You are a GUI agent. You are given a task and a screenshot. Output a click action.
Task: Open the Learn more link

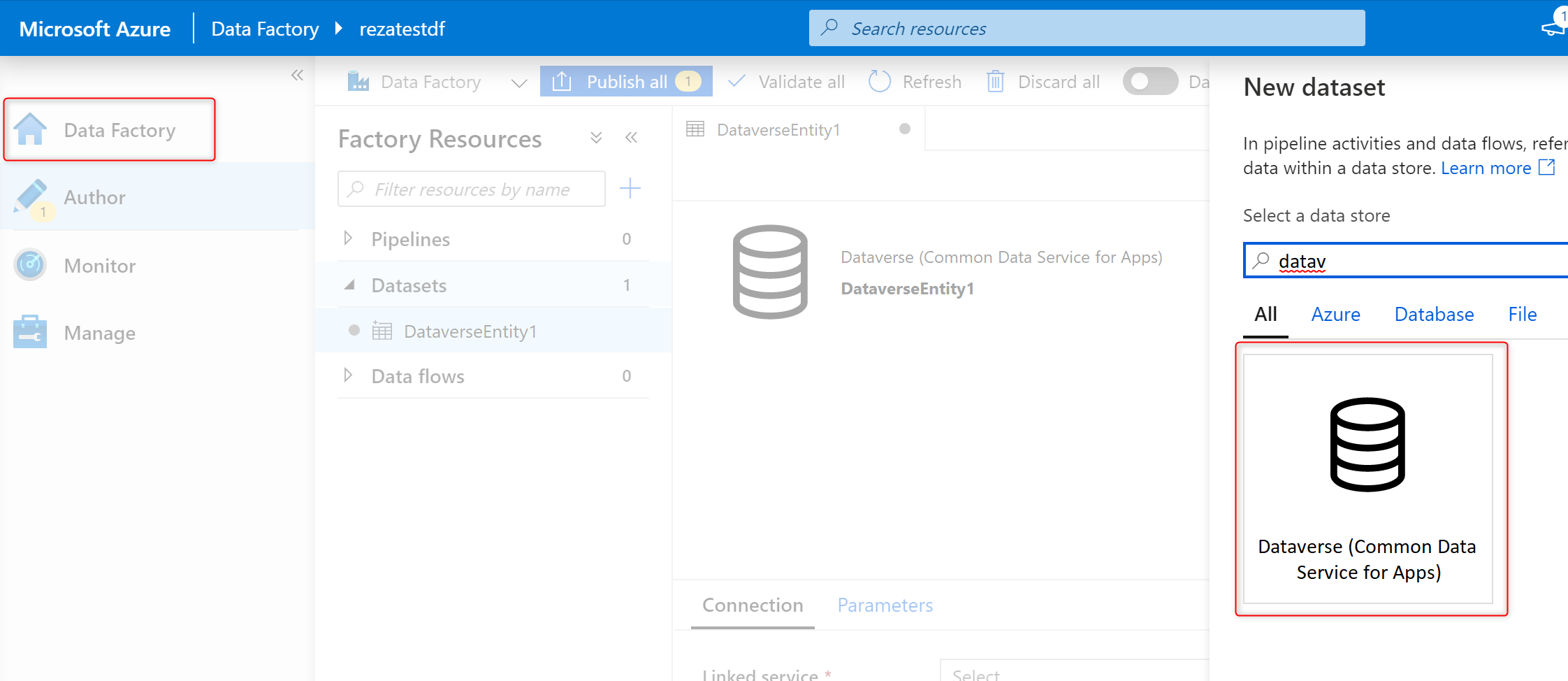(1486, 168)
